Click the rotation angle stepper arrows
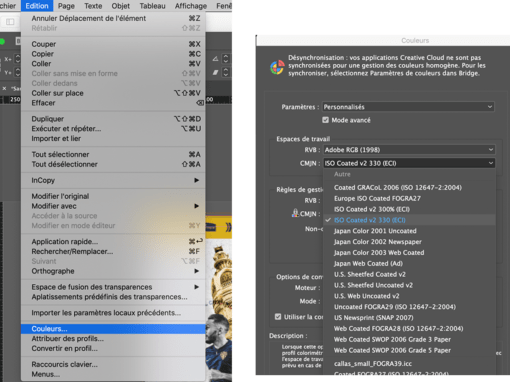The image size is (510, 382). point(226,59)
